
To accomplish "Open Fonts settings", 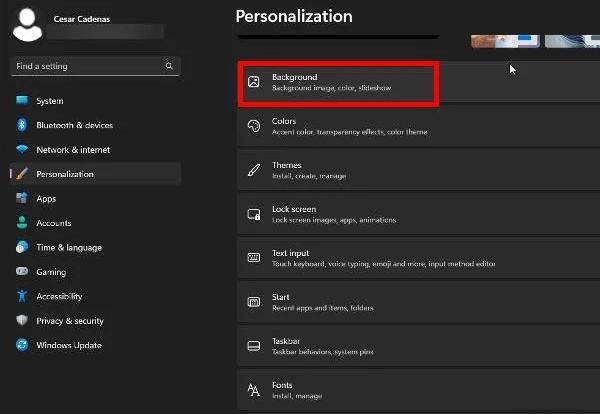I will coord(419,390).
